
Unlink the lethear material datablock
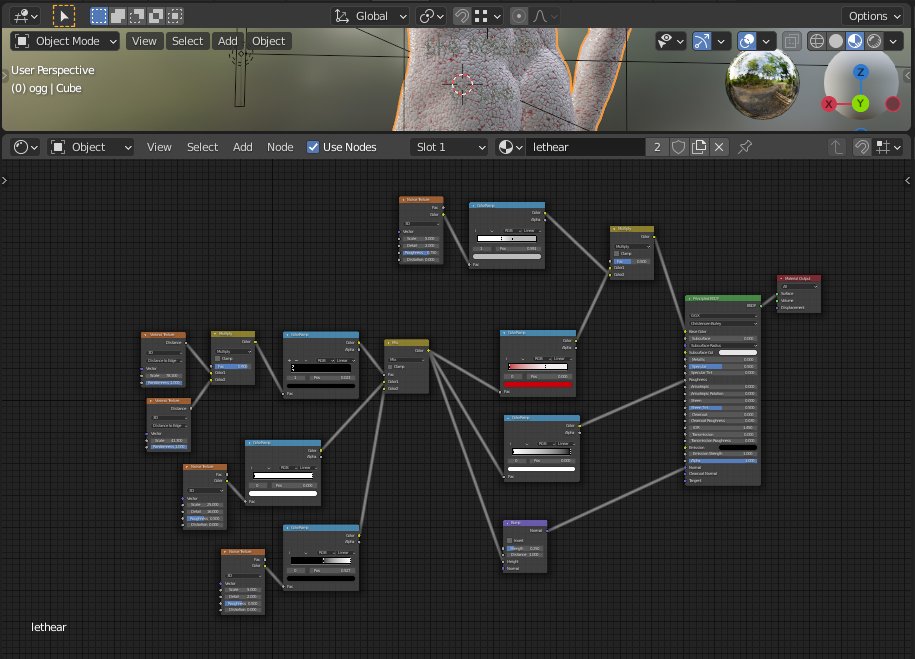719,147
